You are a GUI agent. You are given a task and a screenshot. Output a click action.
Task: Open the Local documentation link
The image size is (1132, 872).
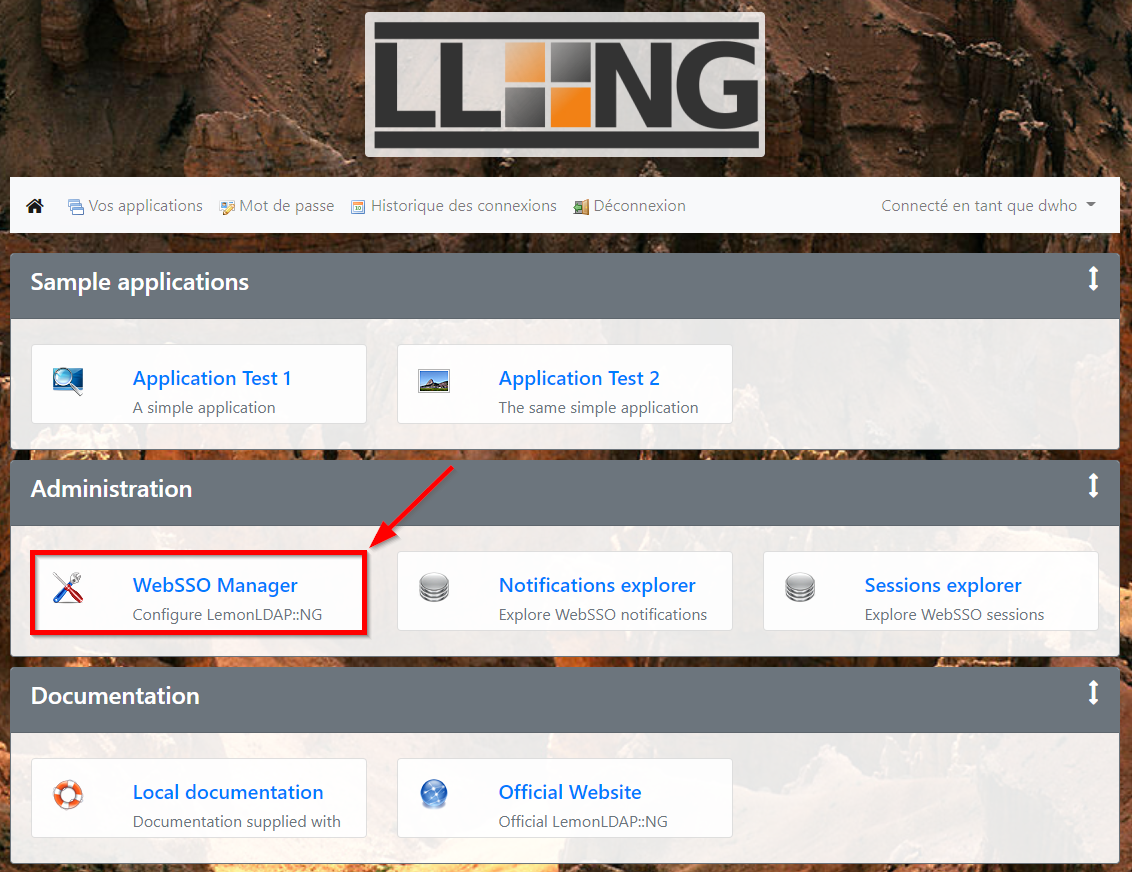(228, 793)
